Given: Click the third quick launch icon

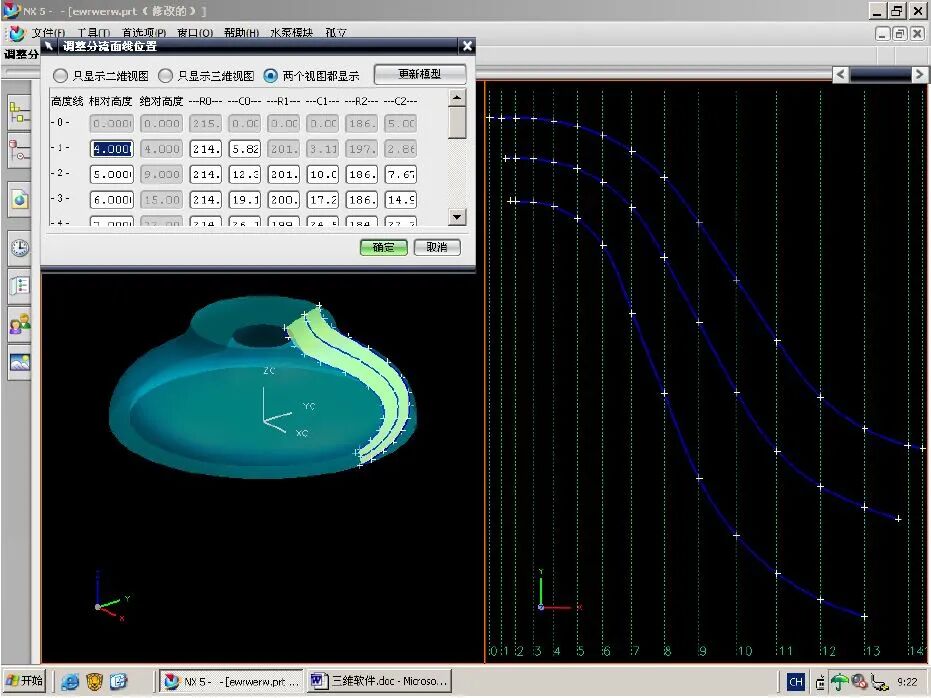Looking at the screenshot, I should pos(119,681).
